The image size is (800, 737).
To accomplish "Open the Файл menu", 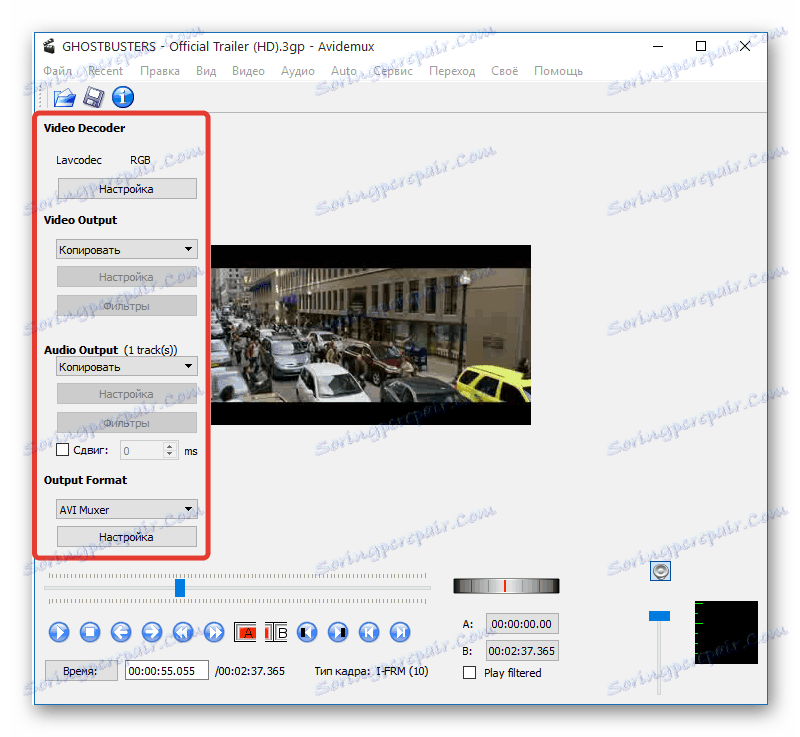I will [58, 71].
